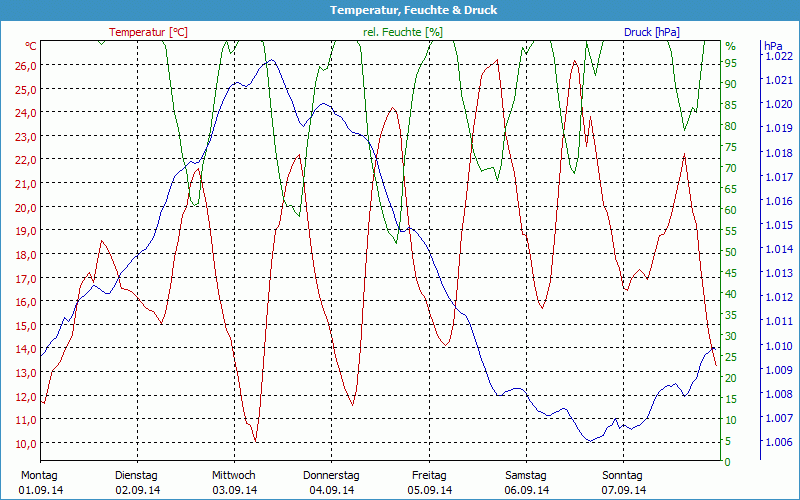This screenshot has width=800, height=500.
Task: Click the '70' humidity axis value
Action: [x=731, y=168]
